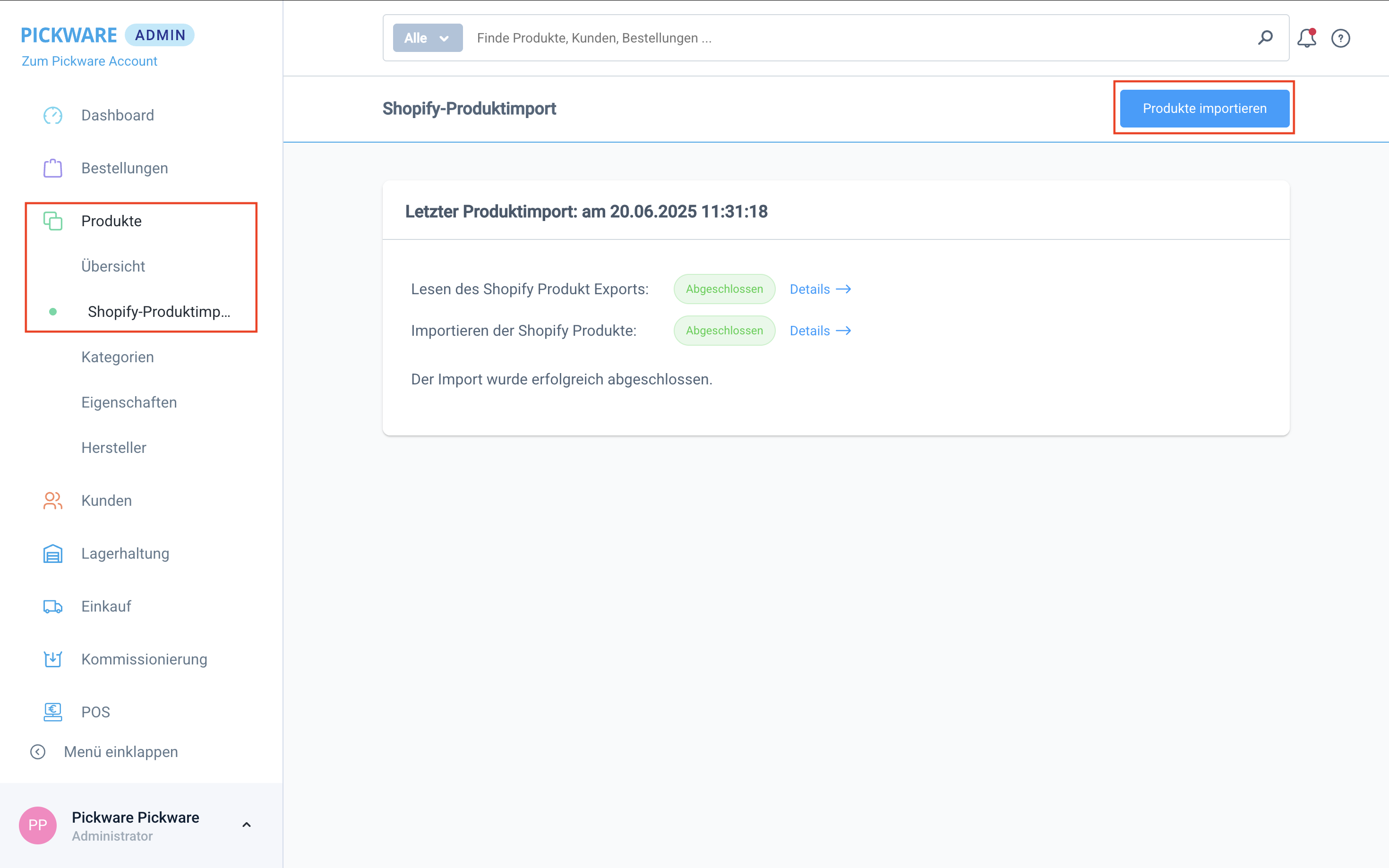Open the Kategorien submenu item
The image size is (1389, 868).
118,357
